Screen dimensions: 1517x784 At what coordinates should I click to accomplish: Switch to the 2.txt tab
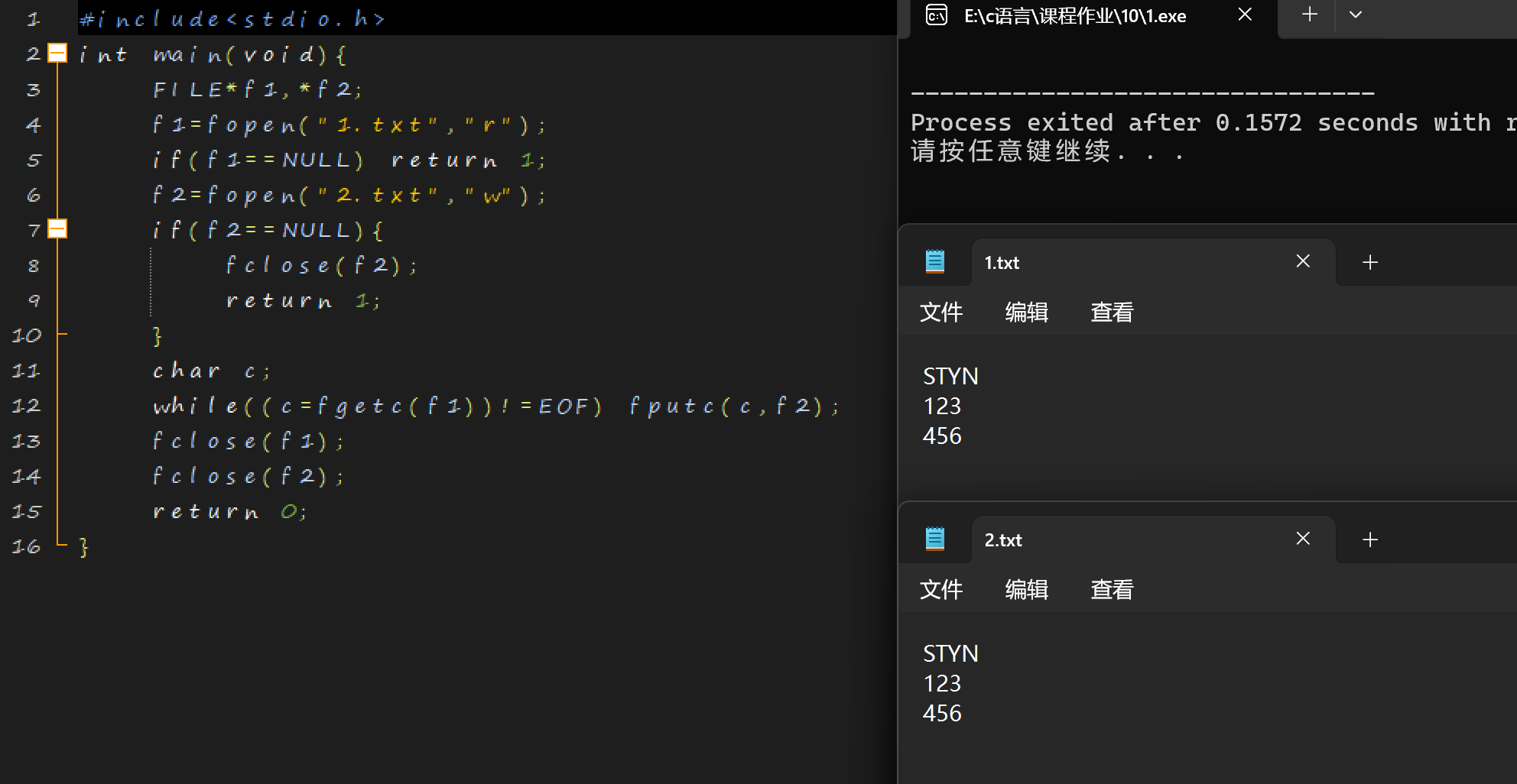pyautogui.click(x=1153, y=539)
